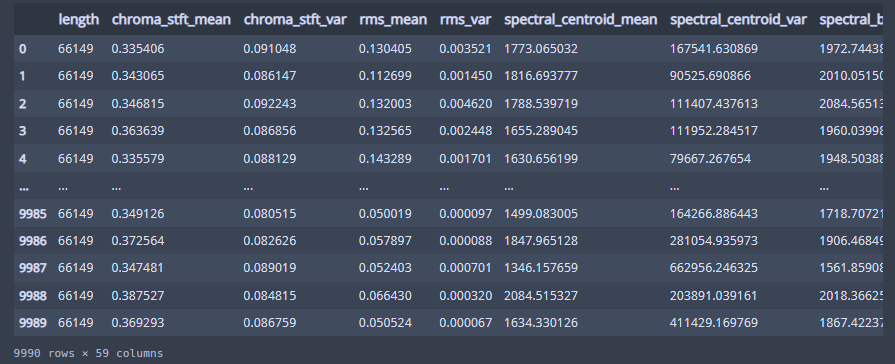This screenshot has height=364, width=895.
Task: Select row index 4
Action: coord(23,159)
